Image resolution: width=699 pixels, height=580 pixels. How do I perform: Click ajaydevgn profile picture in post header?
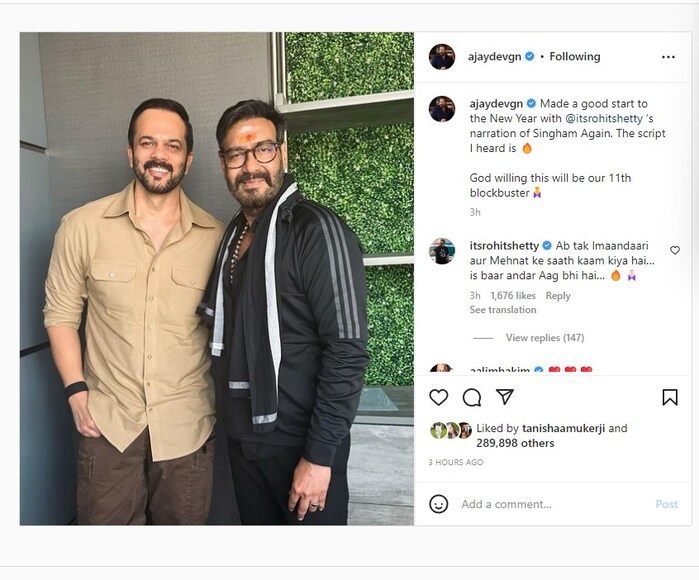(442, 57)
